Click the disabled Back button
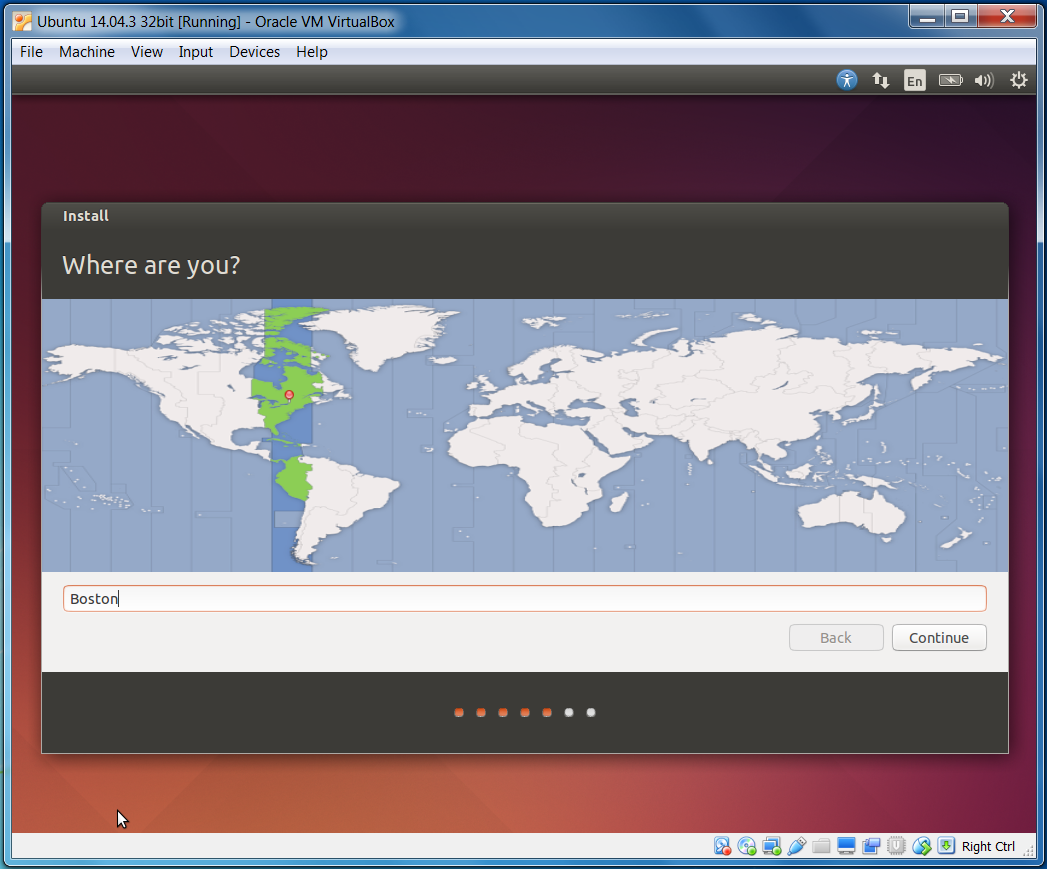1047x869 pixels. click(836, 637)
